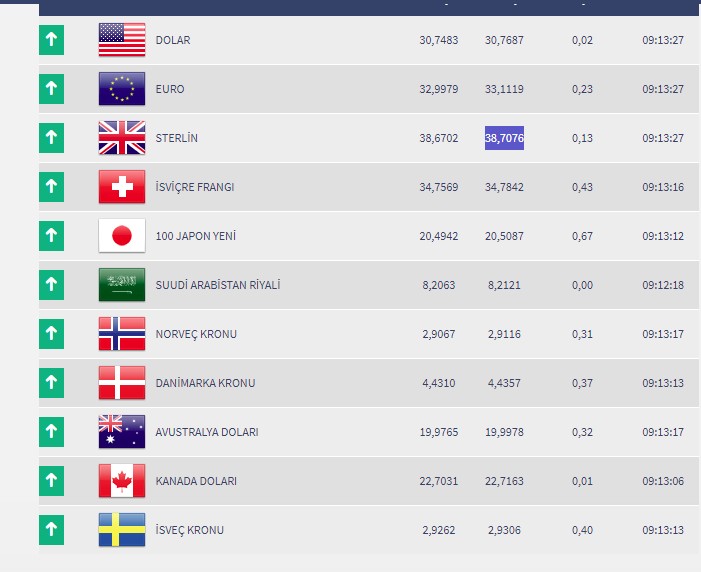
Task: Click the Japan flag icon
Action: click(122, 236)
